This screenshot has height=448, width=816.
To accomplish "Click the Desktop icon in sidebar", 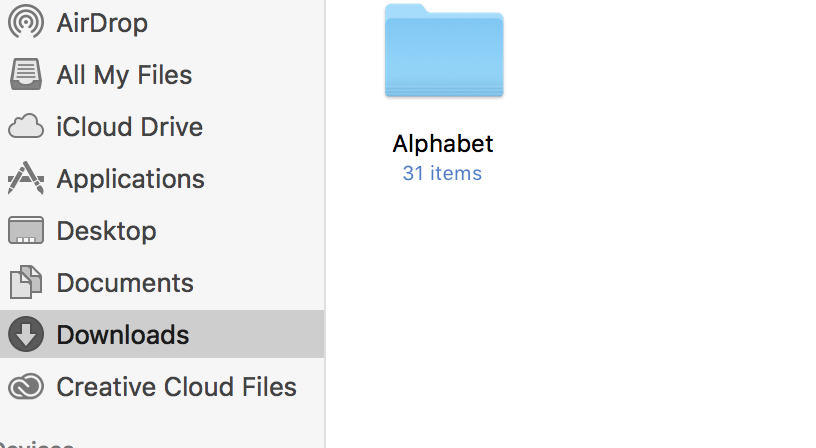I will (x=26, y=231).
